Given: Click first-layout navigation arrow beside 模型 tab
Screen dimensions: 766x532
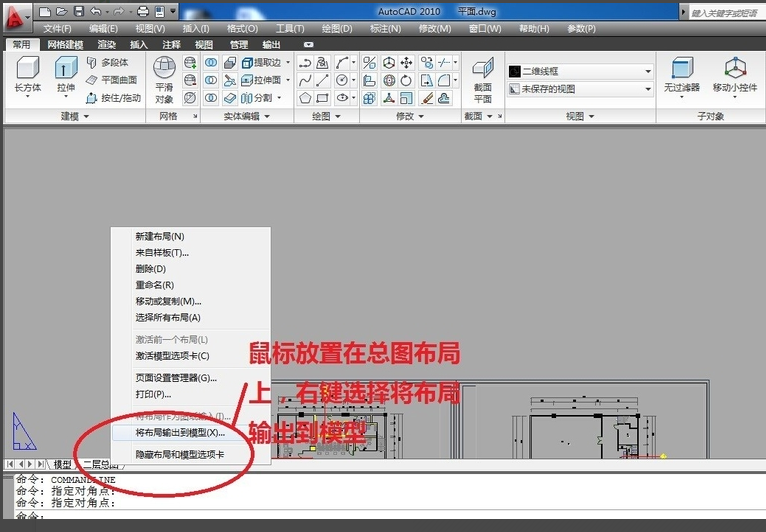Looking at the screenshot, I should (x=10, y=464).
